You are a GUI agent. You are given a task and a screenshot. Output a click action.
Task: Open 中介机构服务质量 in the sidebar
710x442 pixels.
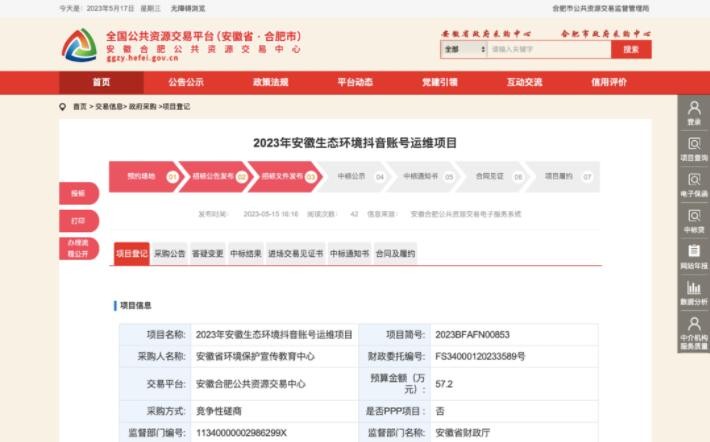point(694,333)
